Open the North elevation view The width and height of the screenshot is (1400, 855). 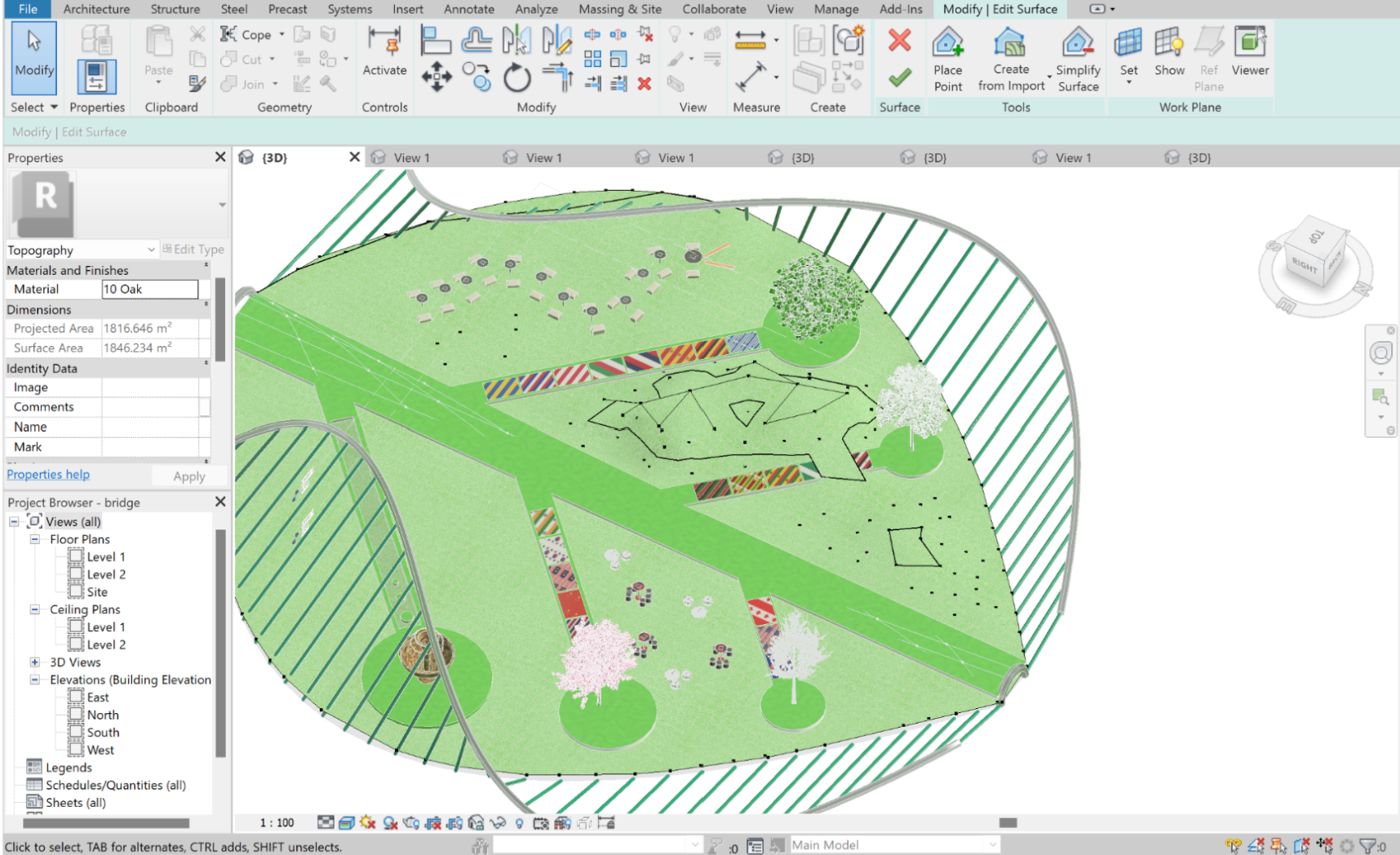103,715
